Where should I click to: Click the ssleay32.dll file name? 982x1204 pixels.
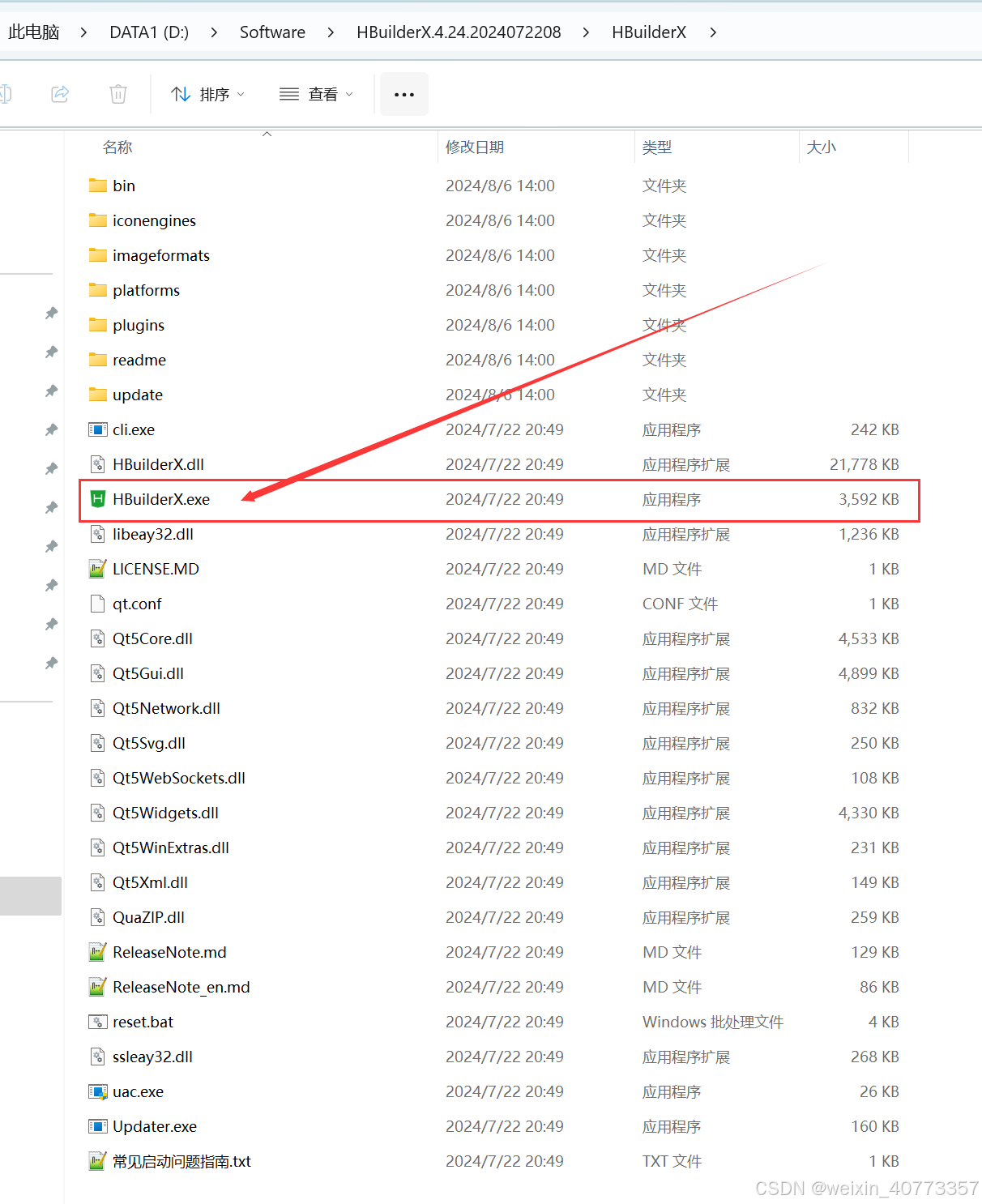click(x=153, y=1057)
